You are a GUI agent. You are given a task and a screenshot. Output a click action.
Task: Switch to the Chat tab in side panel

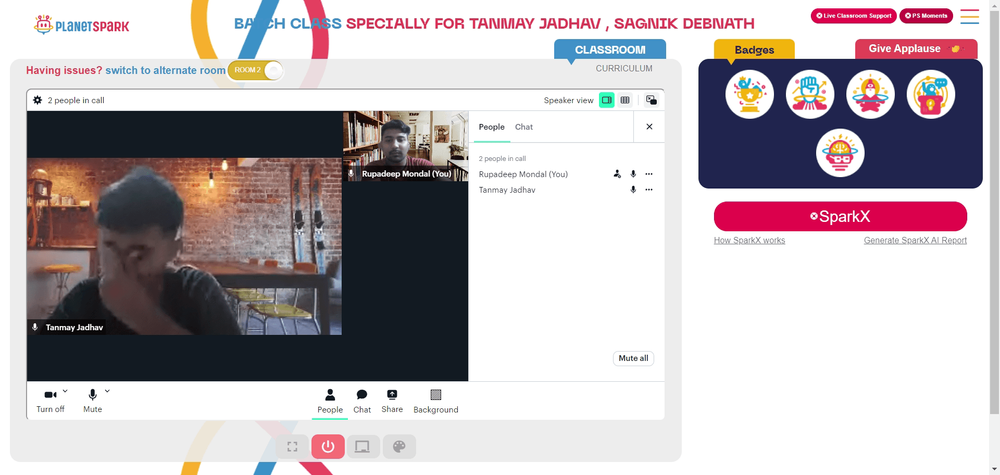pos(524,127)
